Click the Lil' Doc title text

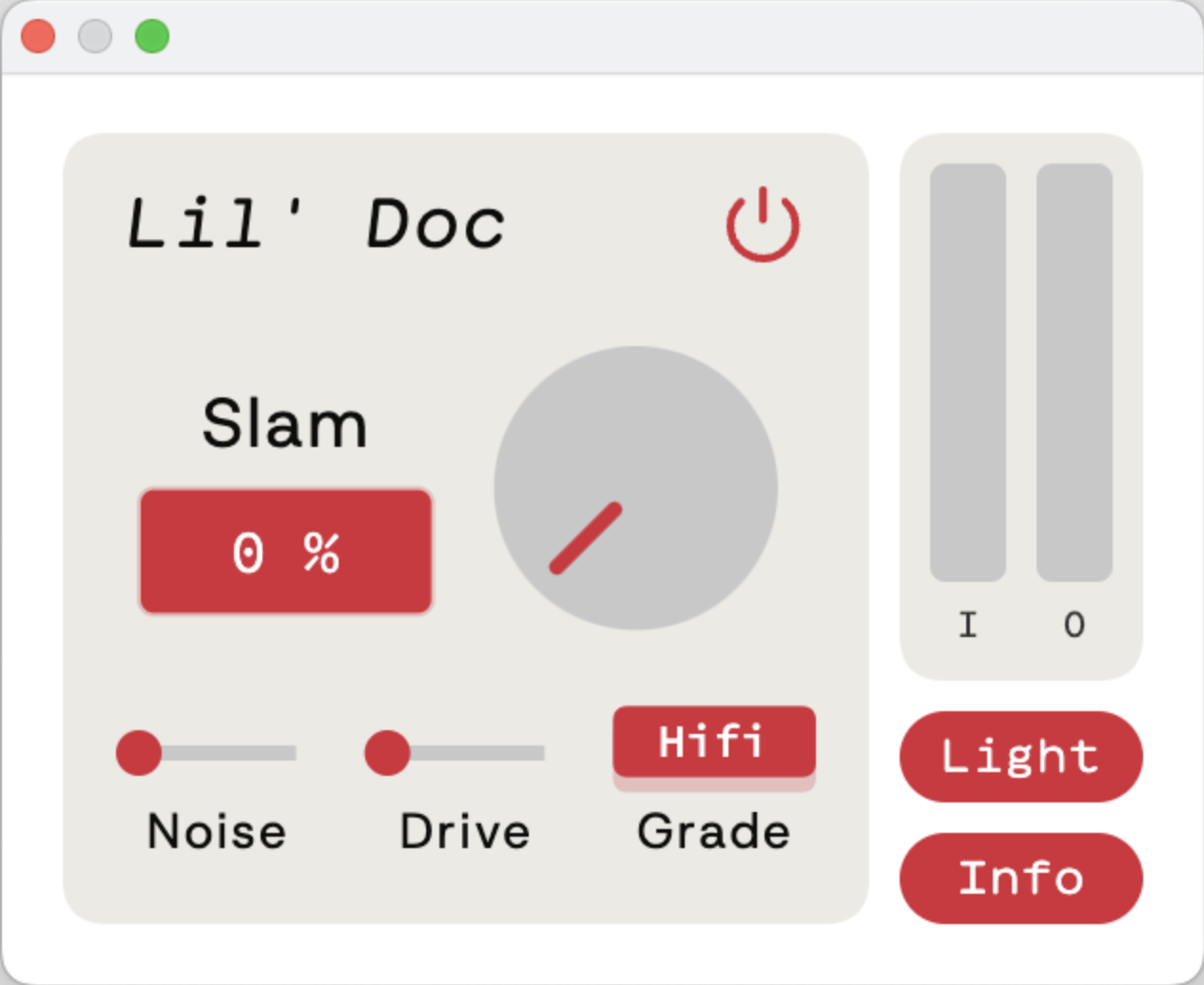[x=317, y=224]
